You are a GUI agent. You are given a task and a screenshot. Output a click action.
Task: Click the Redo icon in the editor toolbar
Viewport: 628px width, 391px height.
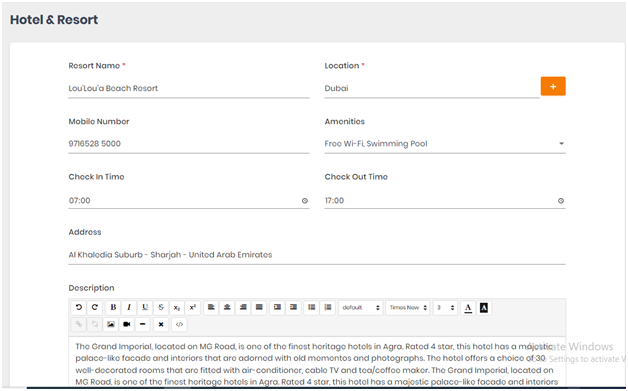click(95, 307)
